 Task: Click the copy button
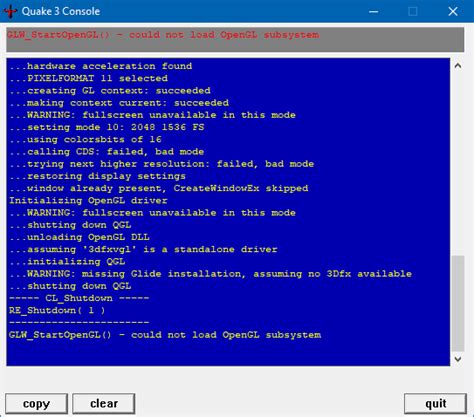coord(37,403)
